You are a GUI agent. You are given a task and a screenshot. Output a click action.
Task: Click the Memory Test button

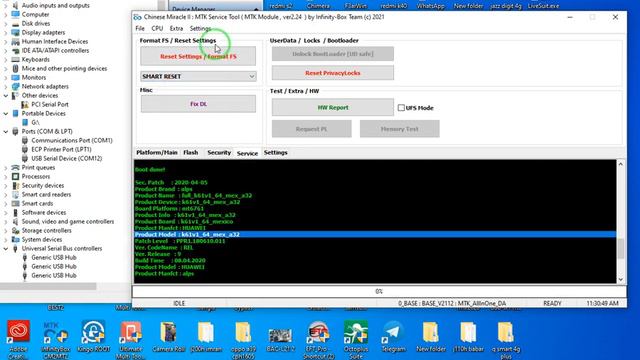[x=400, y=129]
